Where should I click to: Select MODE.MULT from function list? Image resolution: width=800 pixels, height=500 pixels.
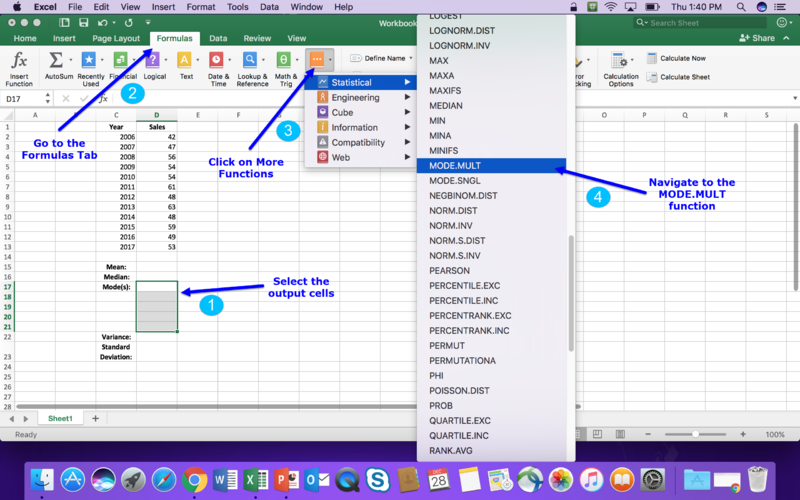pos(491,165)
